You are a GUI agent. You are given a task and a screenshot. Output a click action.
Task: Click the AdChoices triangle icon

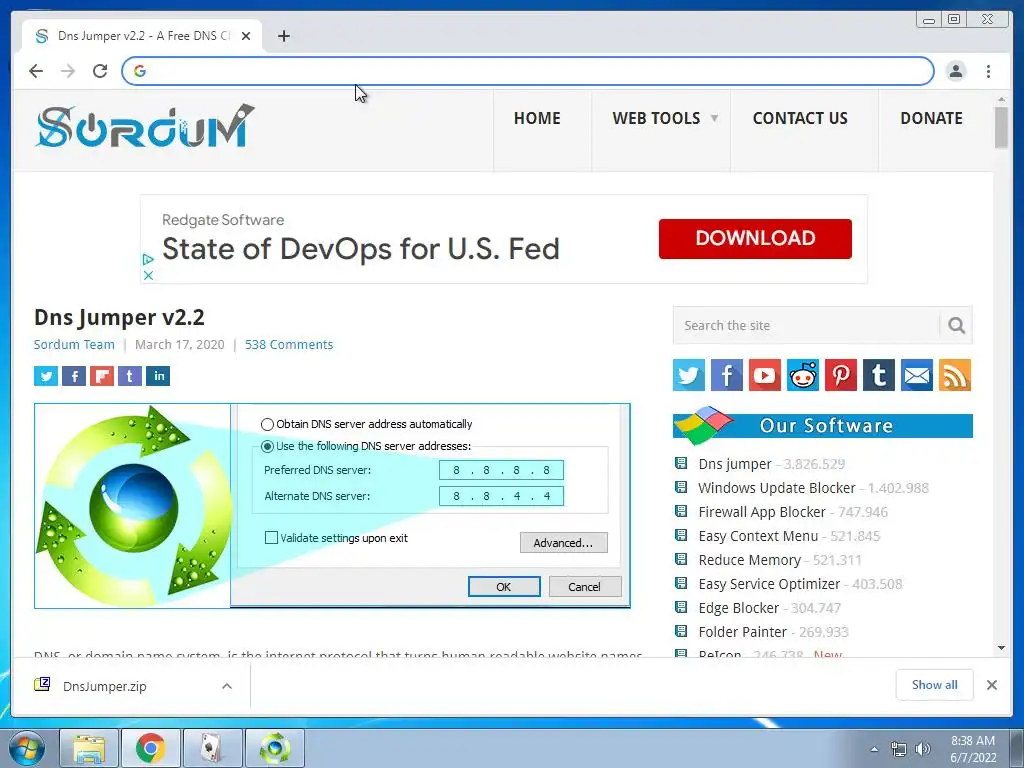pos(148,259)
